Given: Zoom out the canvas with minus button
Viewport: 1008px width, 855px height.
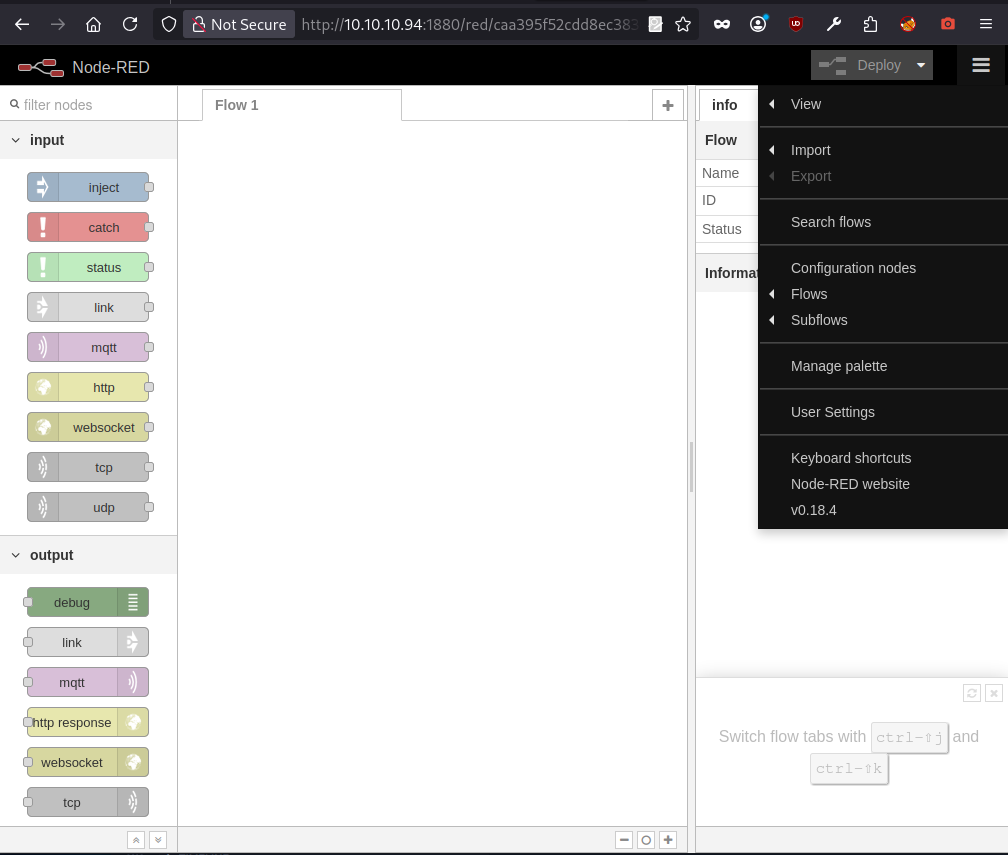Looking at the screenshot, I should pos(624,840).
